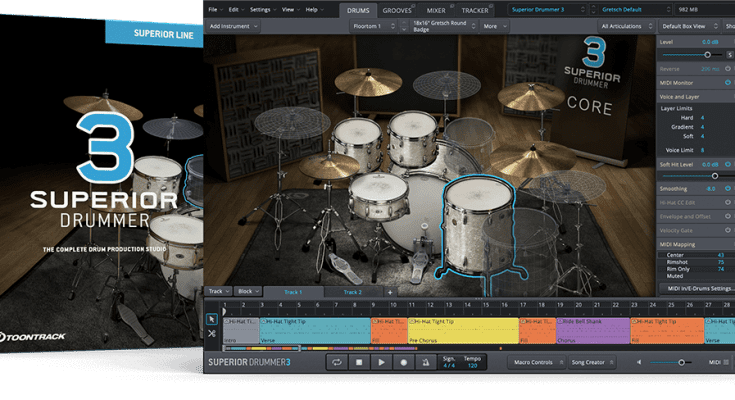This screenshot has height=400, width=735.
Task: Toggle Soft Hit Level on or off
Action: [728, 164]
